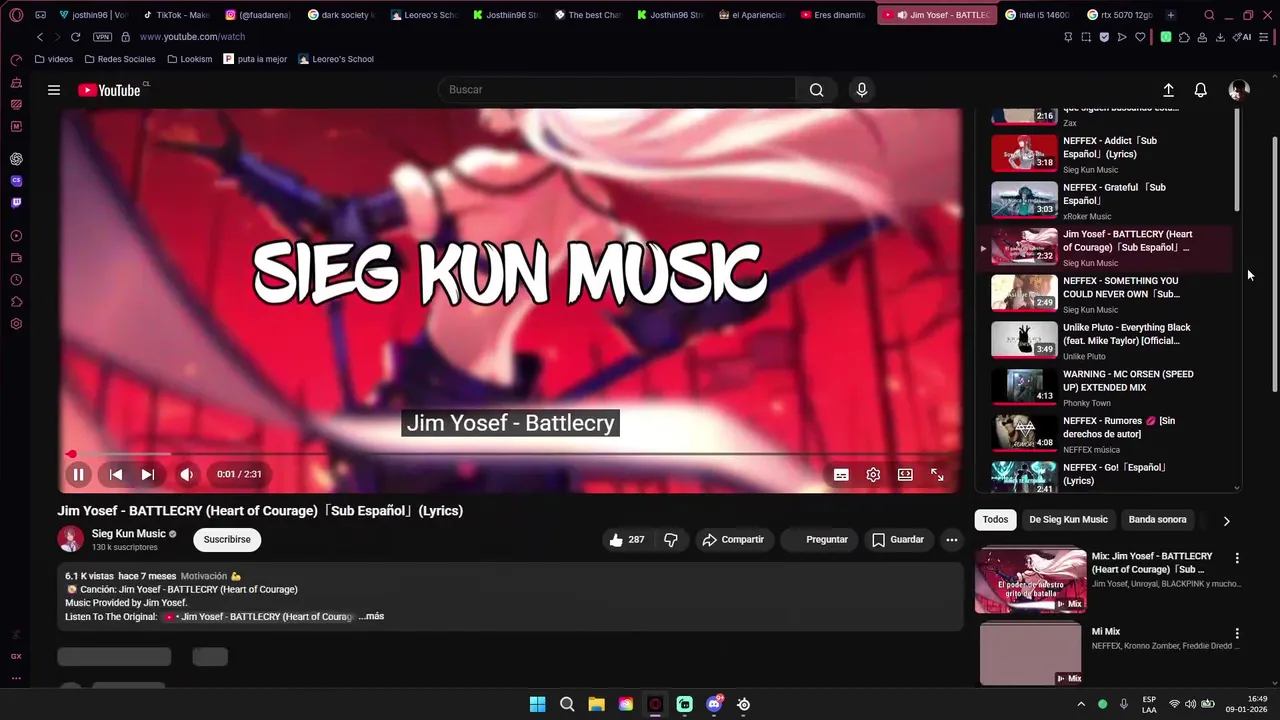Open video player settings gear
Image resolution: width=1280 pixels, height=720 pixels.
tap(873, 475)
